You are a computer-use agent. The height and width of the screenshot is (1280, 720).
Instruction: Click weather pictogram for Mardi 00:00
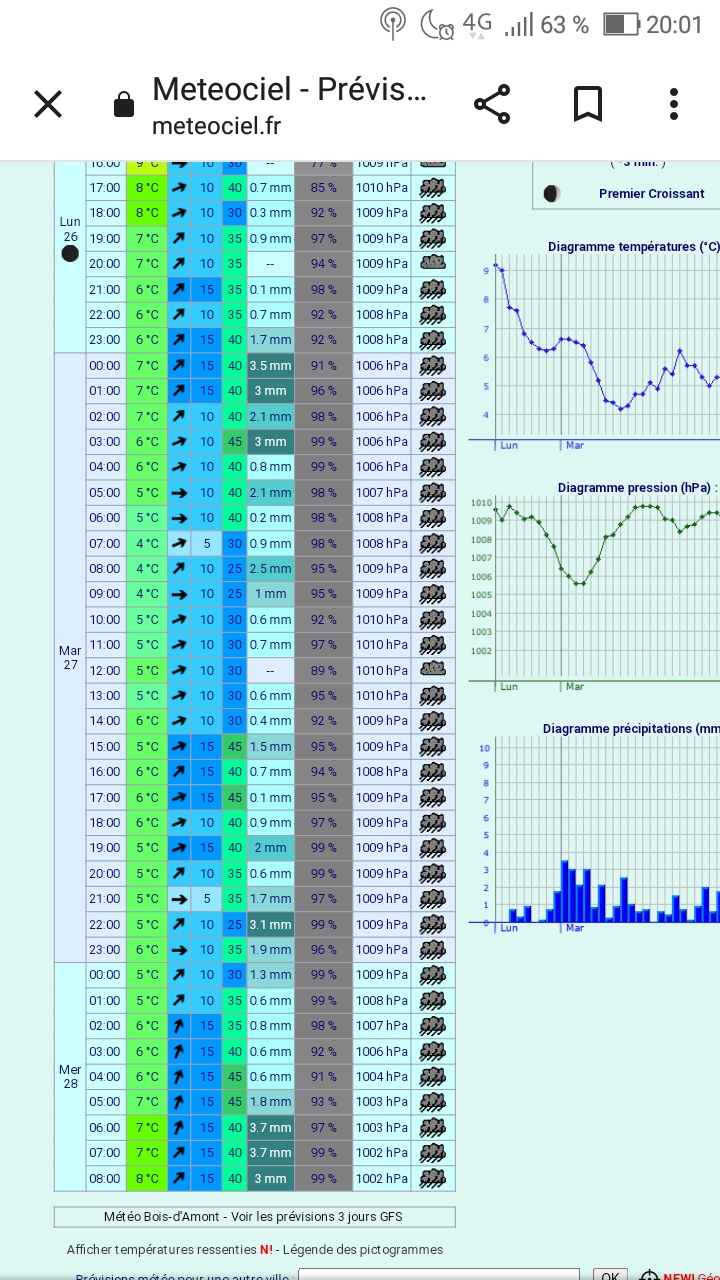(x=433, y=365)
